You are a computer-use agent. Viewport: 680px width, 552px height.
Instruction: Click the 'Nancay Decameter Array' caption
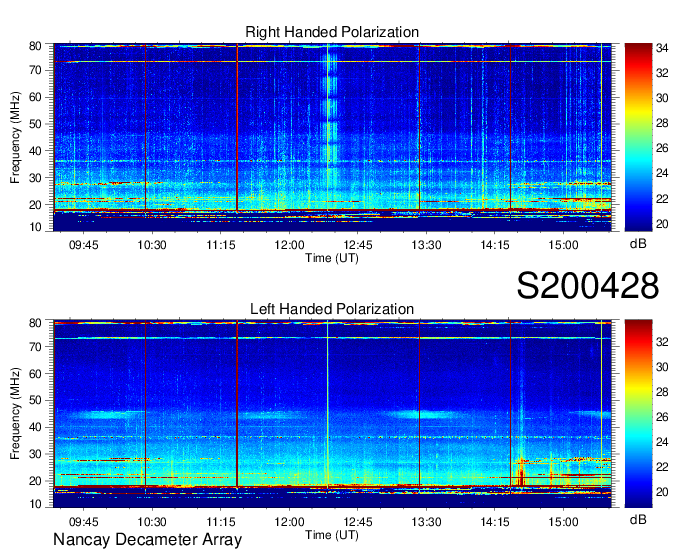click(147, 539)
